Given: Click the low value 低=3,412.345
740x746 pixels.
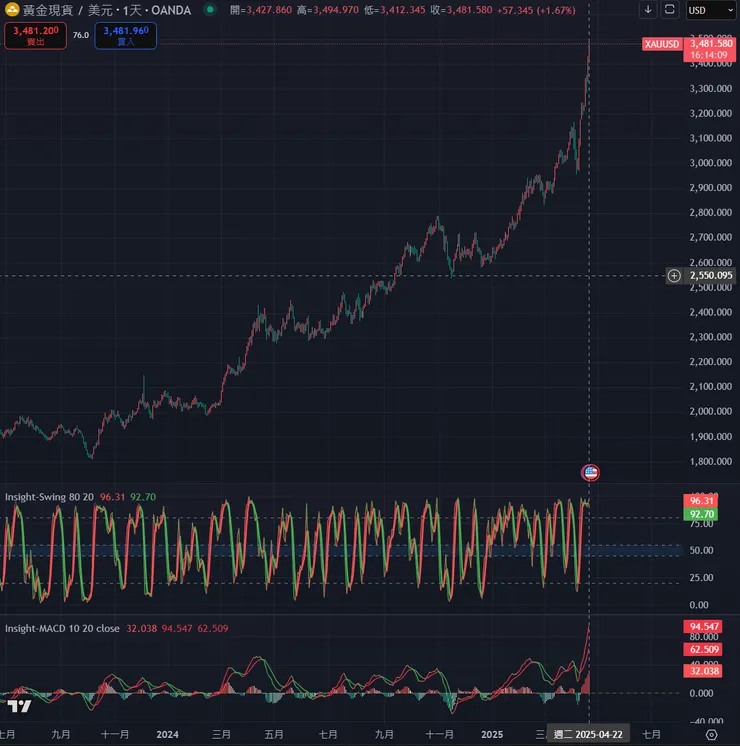Looking at the screenshot, I should pyautogui.click(x=395, y=10).
